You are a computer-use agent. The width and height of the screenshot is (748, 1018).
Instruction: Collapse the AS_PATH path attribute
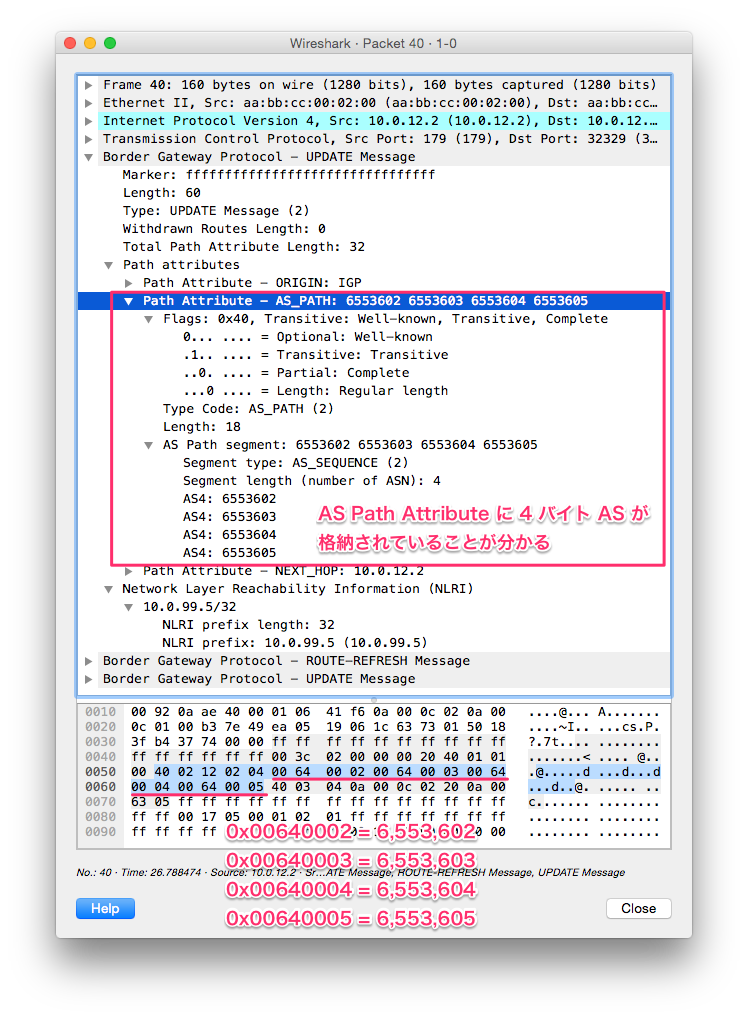click(129, 301)
